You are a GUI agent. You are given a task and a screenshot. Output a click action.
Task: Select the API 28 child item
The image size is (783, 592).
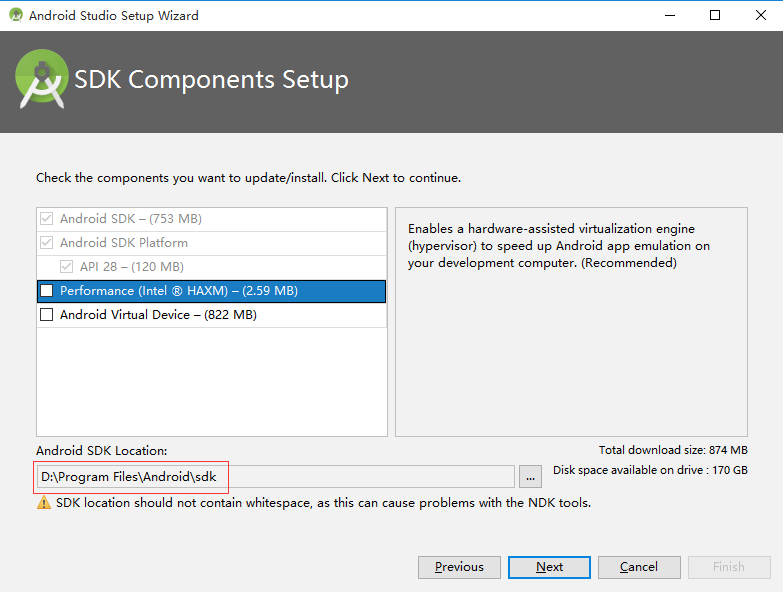pyautogui.click(x=131, y=267)
